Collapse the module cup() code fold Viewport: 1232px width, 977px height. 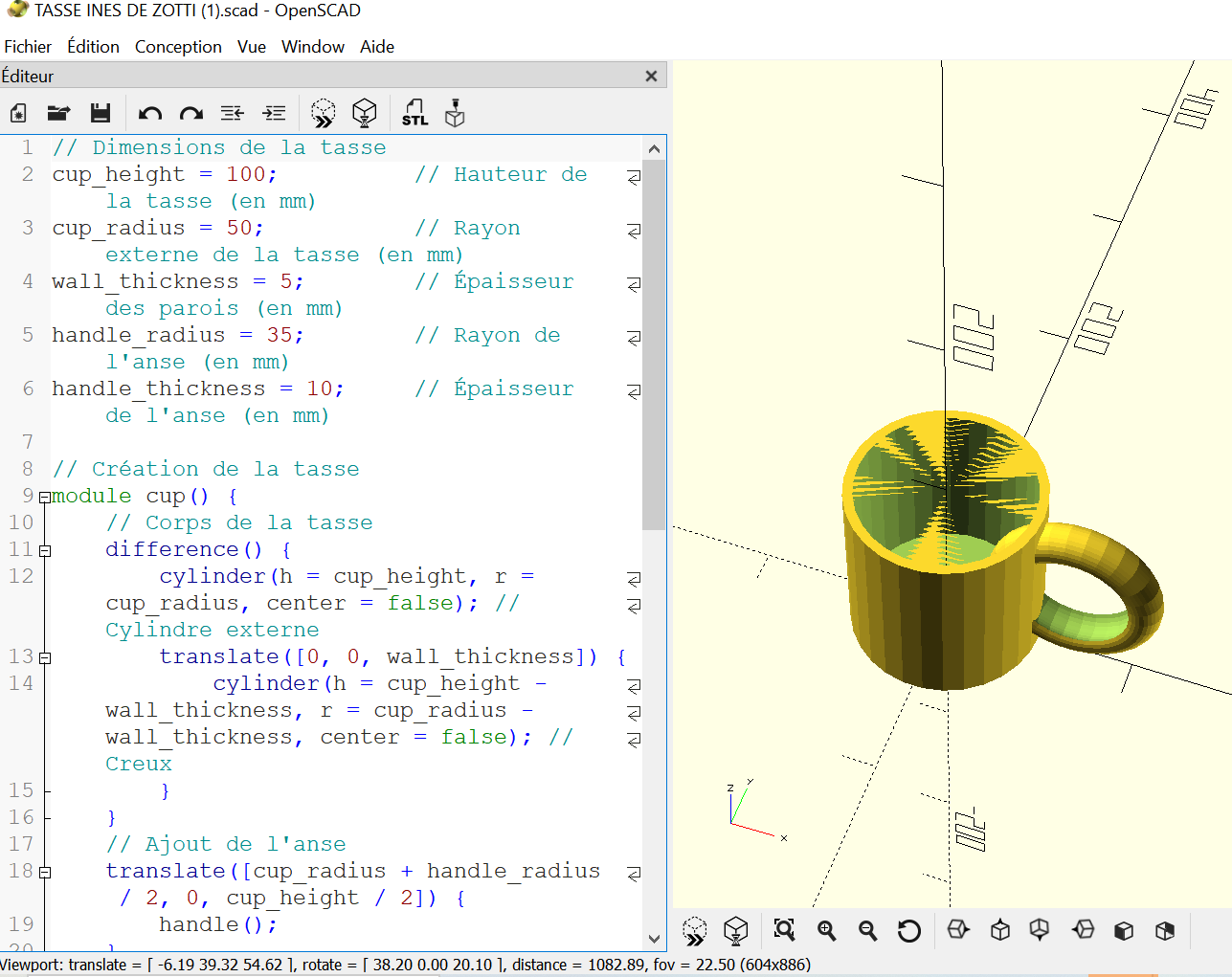[x=44, y=497]
